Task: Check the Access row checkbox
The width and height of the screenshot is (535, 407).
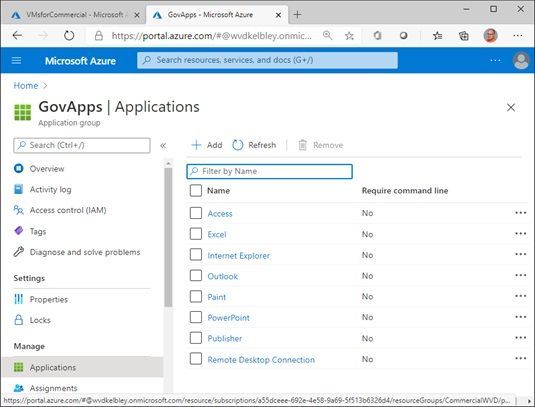Action: (x=196, y=213)
